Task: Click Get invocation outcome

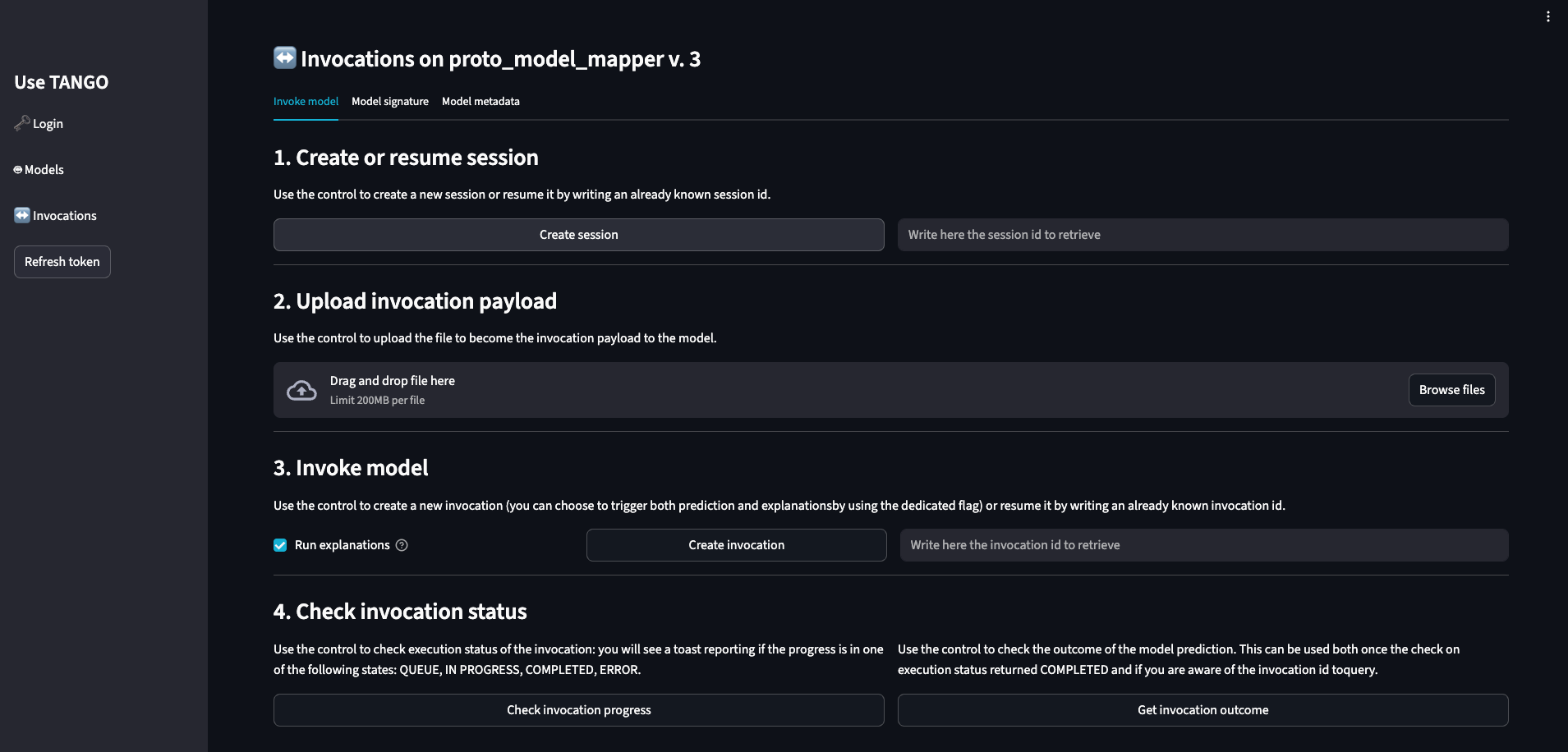Action: (1202, 710)
